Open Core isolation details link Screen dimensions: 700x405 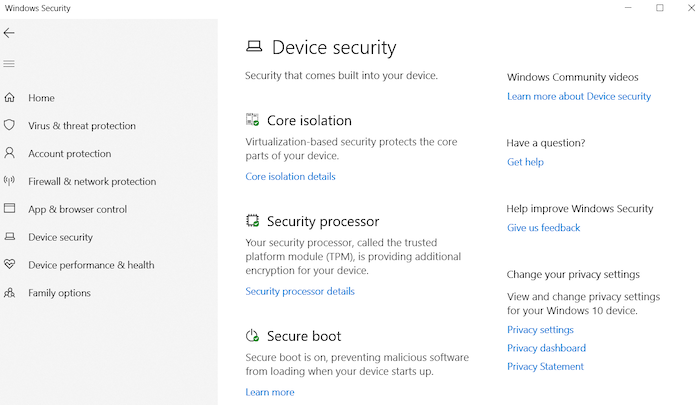pos(290,176)
